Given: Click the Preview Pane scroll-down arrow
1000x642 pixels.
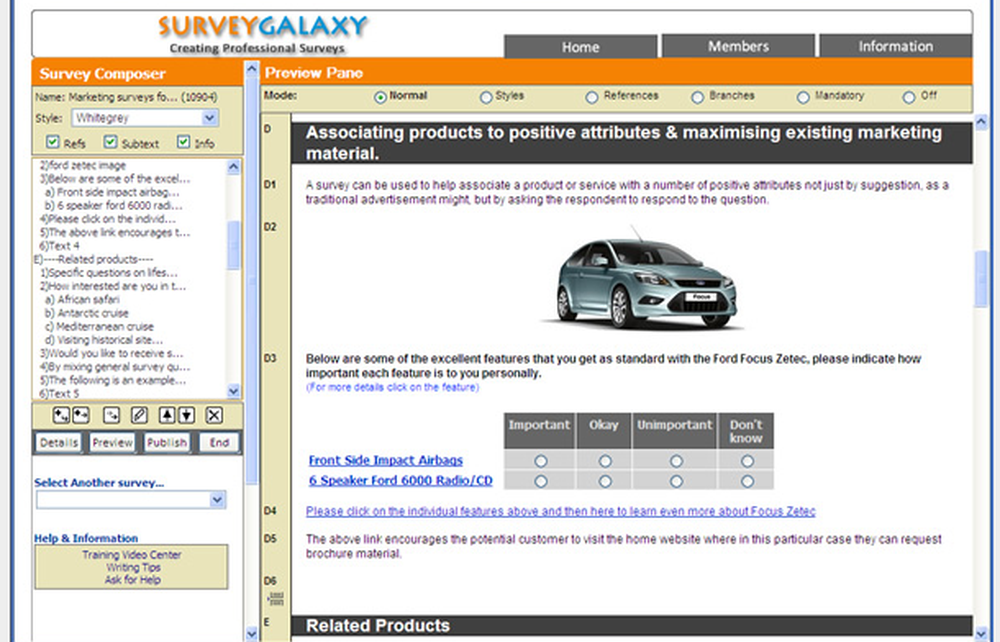Looking at the screenshot, I should click(x=981, y=633).
